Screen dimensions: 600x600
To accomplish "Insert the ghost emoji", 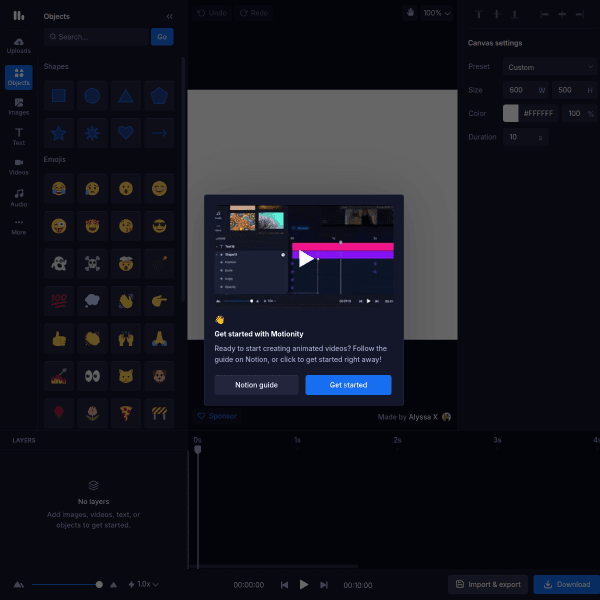I will [x=59, y=262].
